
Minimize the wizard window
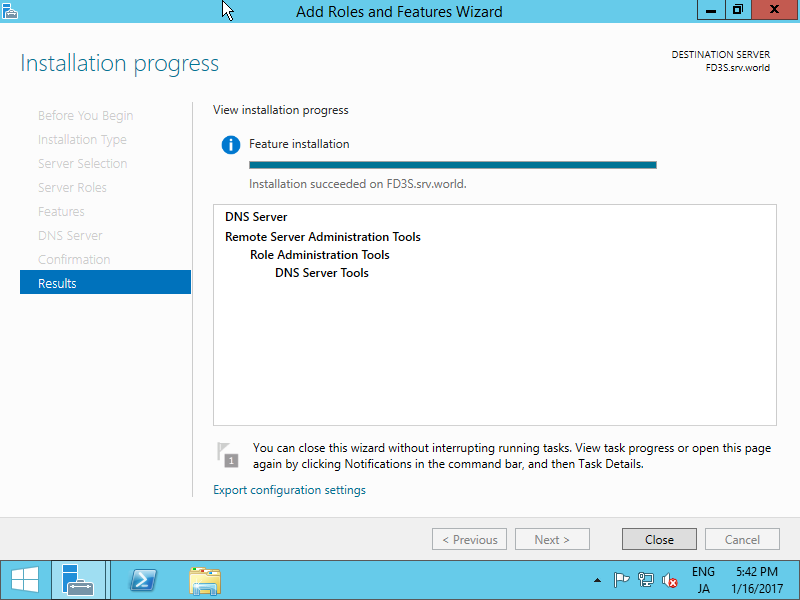pyautogui.click(x=711, y=10)
